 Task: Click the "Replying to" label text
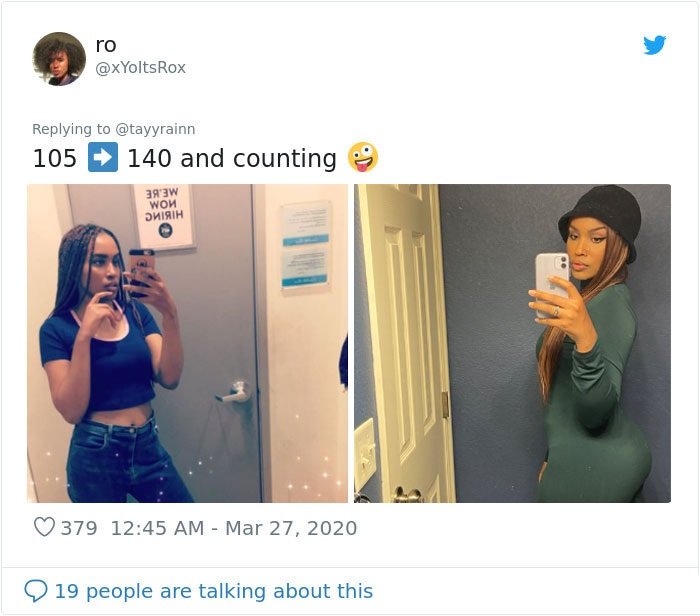[x=71, y=129]
